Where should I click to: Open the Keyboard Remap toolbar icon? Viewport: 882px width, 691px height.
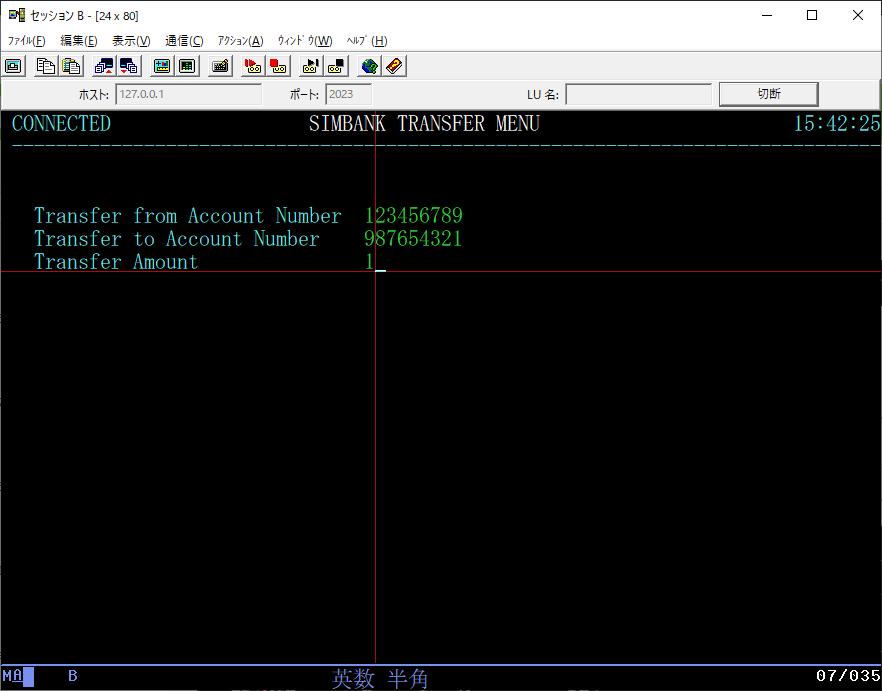(x=220, y=66)
